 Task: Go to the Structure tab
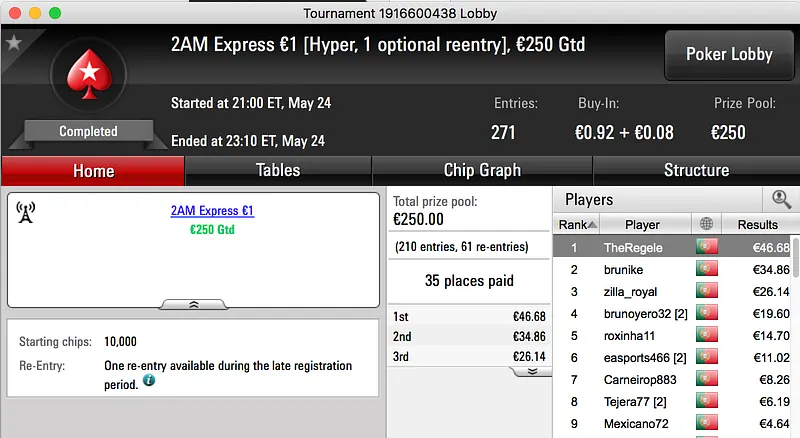696,170
